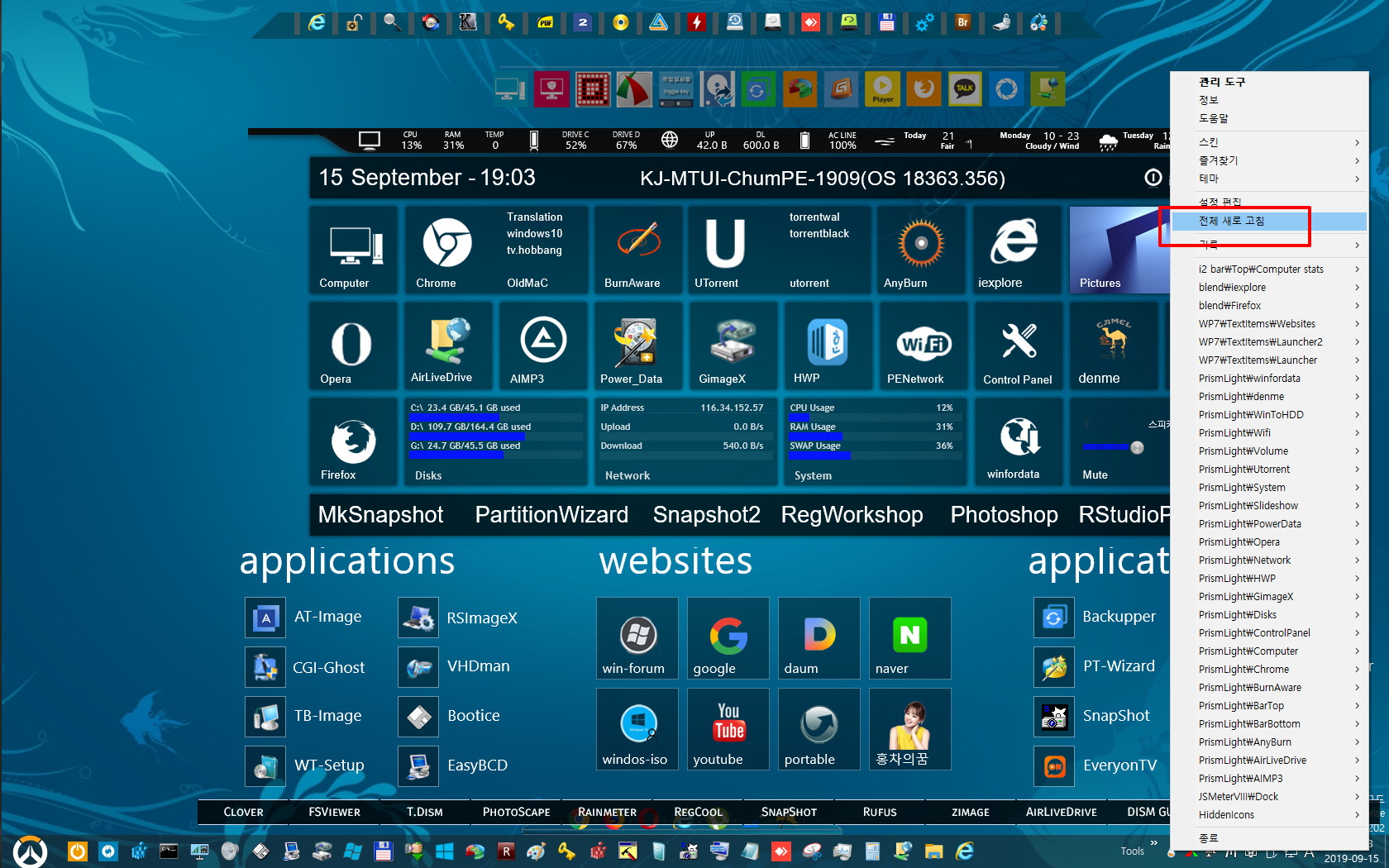The image size is (1389, 868).
Task: Click the Pictures slideshow thumbnail
Action: point(1119,250)
